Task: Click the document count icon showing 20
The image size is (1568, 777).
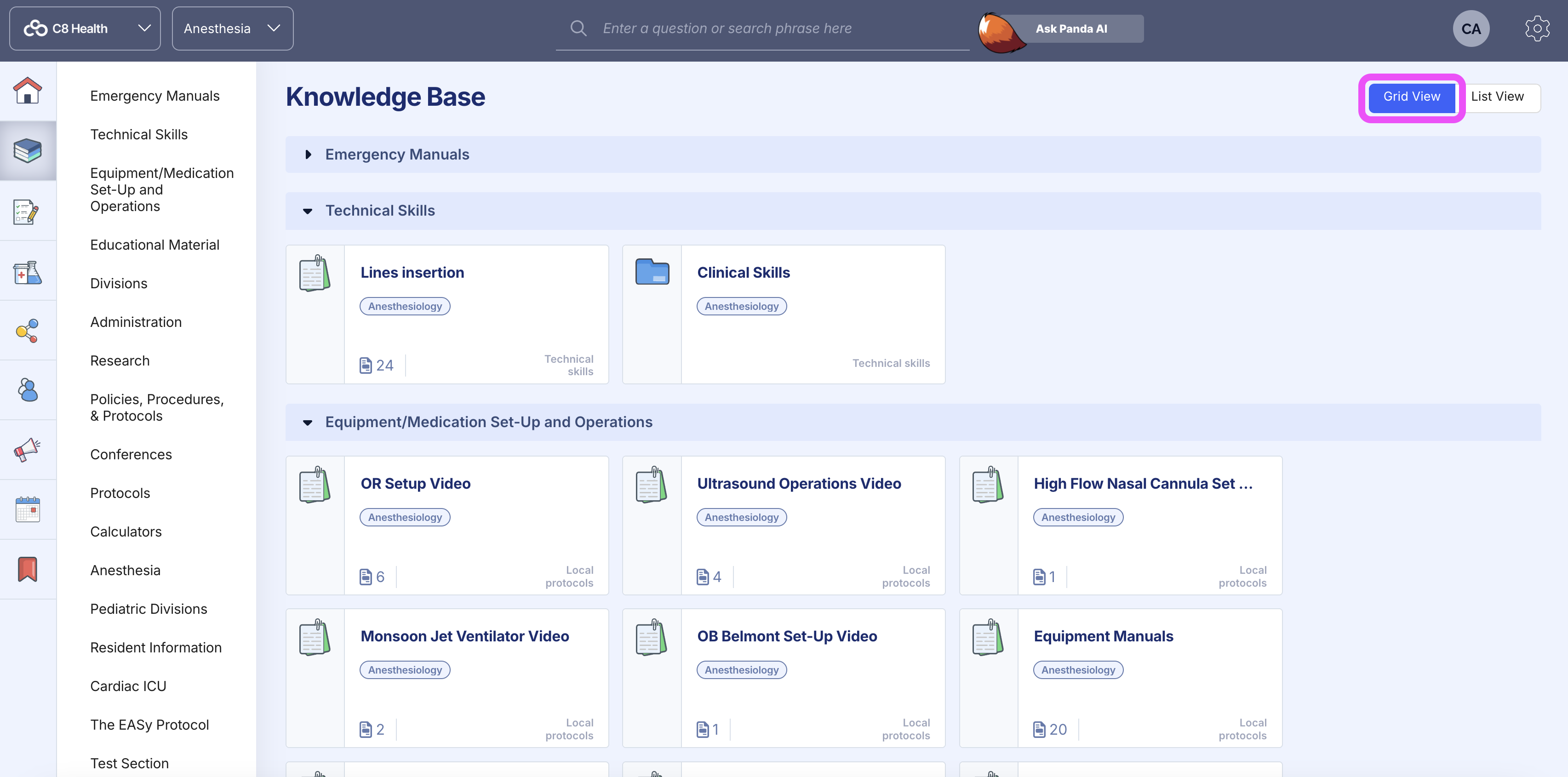Action: (x=1039, y=729)
